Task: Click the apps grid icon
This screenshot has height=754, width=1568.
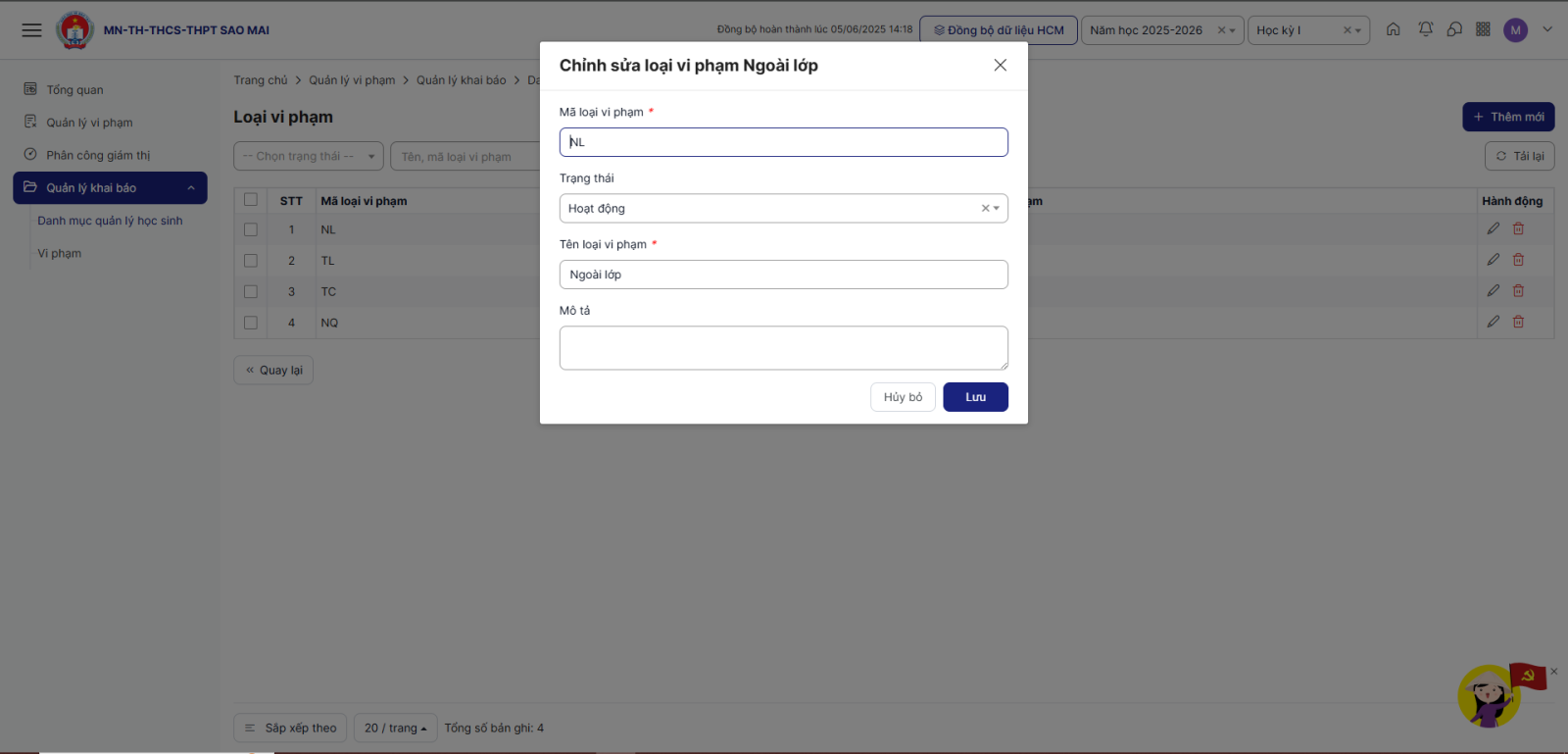Action: tap(1483, 29)
